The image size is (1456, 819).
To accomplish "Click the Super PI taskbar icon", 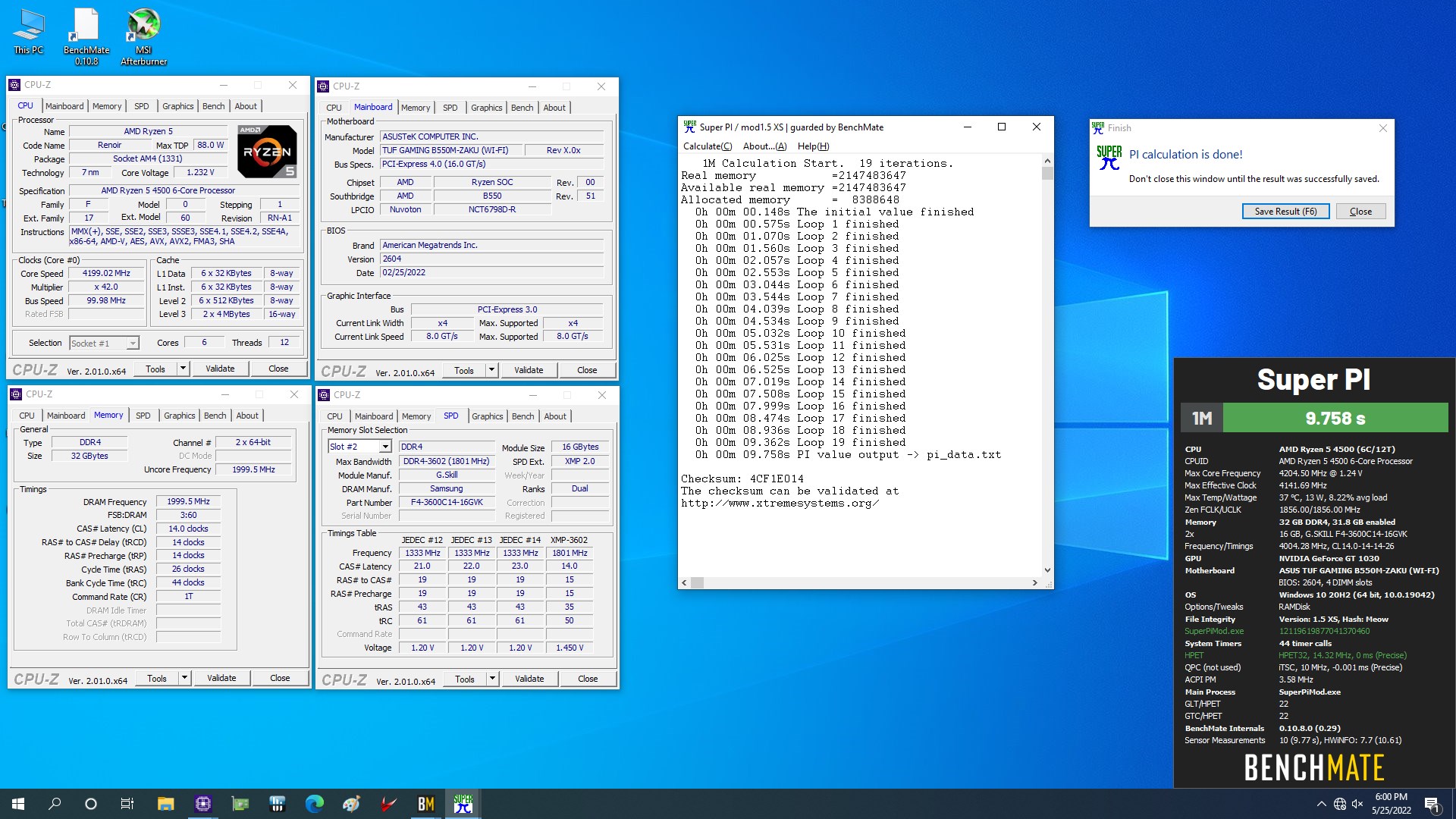I will [463, 804].
